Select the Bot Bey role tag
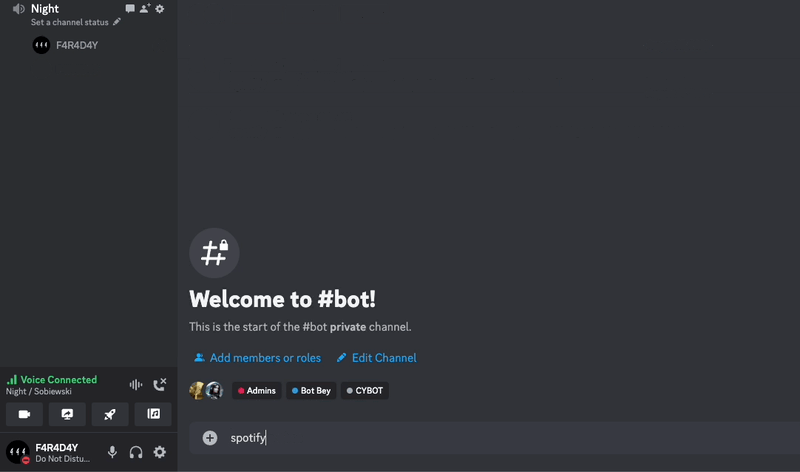Screen dimensions: 800x472 [311, 391]
